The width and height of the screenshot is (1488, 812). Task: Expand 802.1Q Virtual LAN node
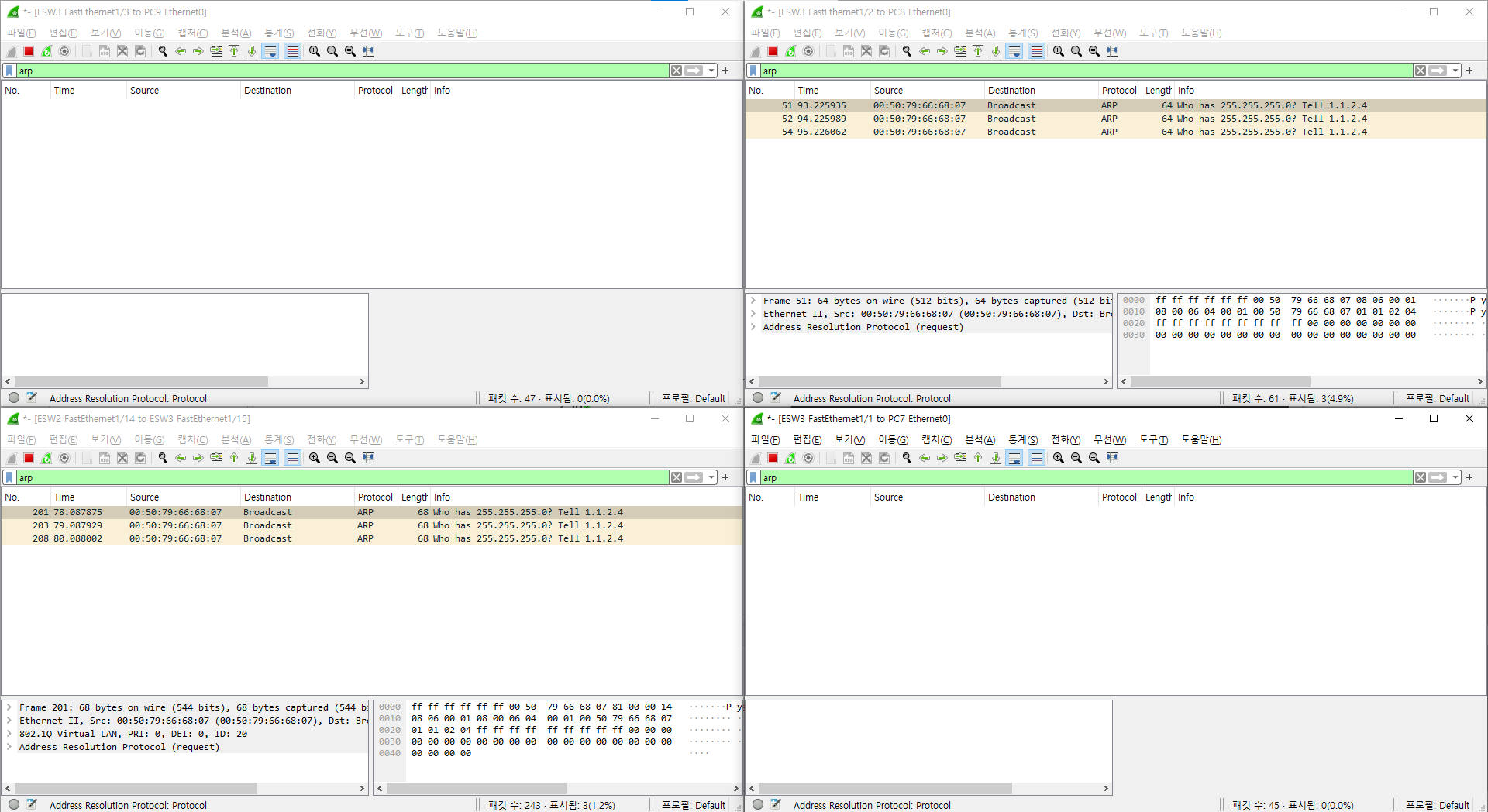point(9,734)
